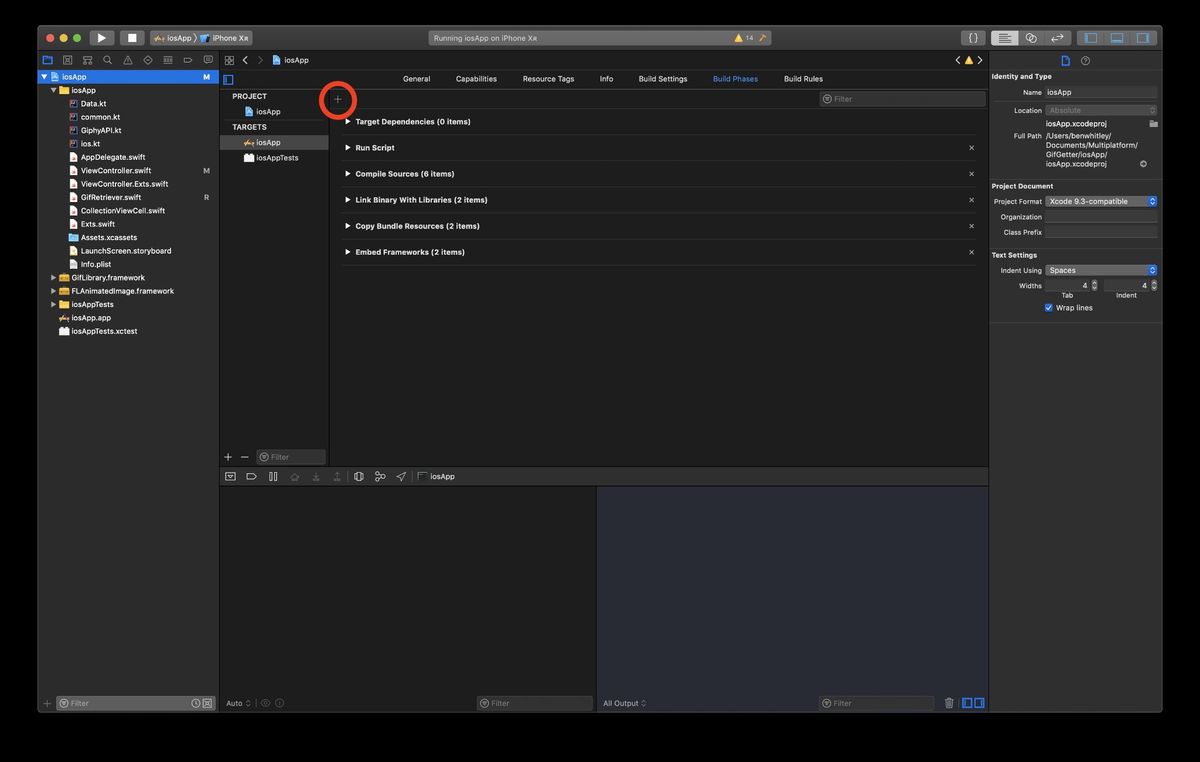Image resolution: width=1200 pixels, height=762 pixels.
Task: Switch to the Build Settings tab
Action: [x=663, y=79]
